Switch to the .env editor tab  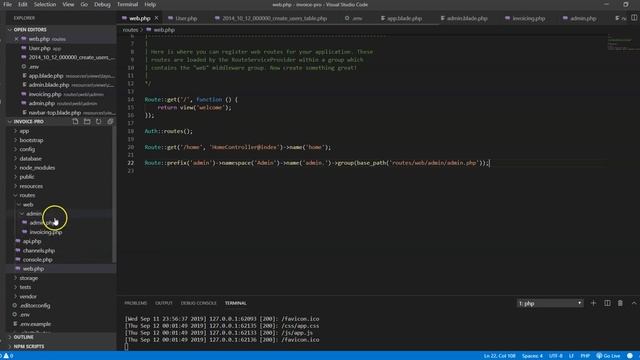(357, 18)
